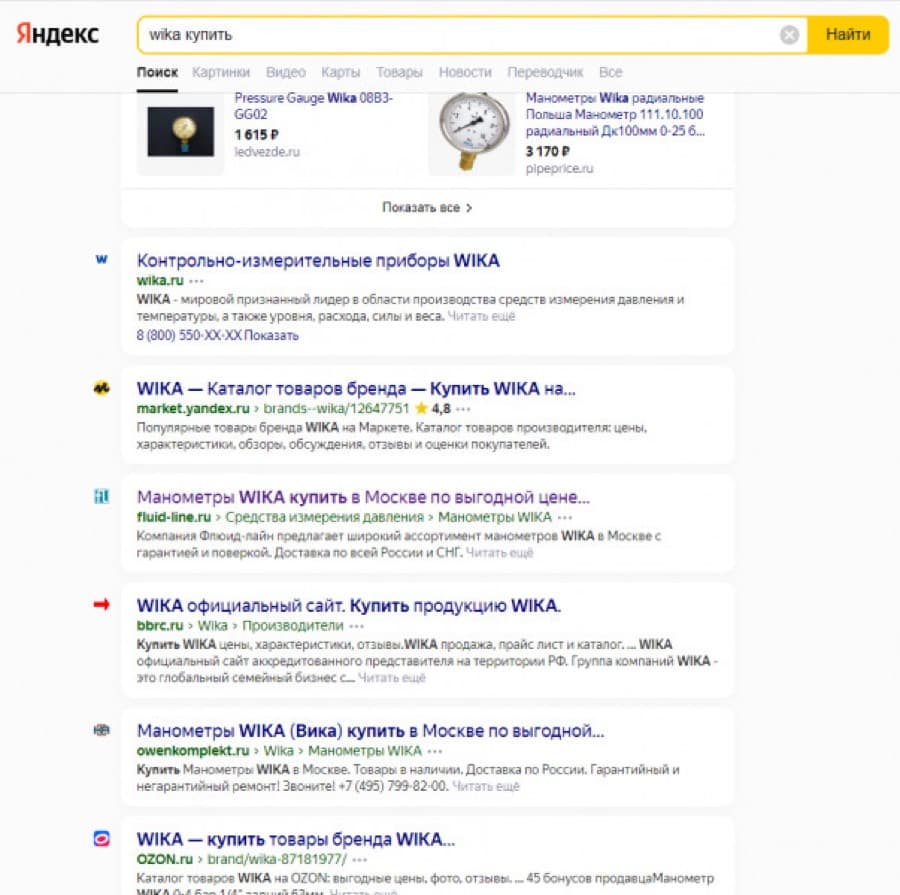The height and width of the screenshot is (895, 900).
Task: Open the options menu for owenkomplekt.ru result
Action: coord(435,751)
